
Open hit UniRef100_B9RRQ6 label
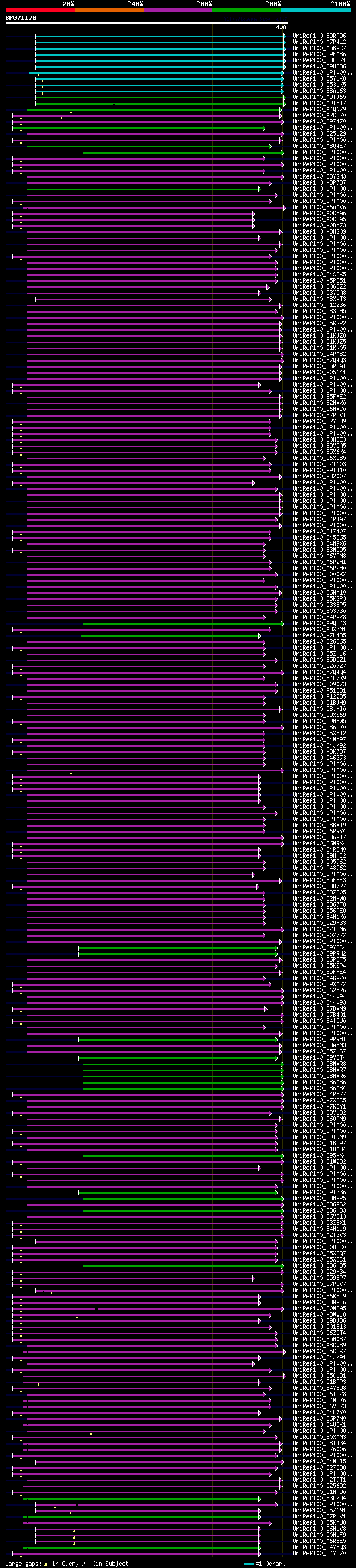tap(319, 36)
